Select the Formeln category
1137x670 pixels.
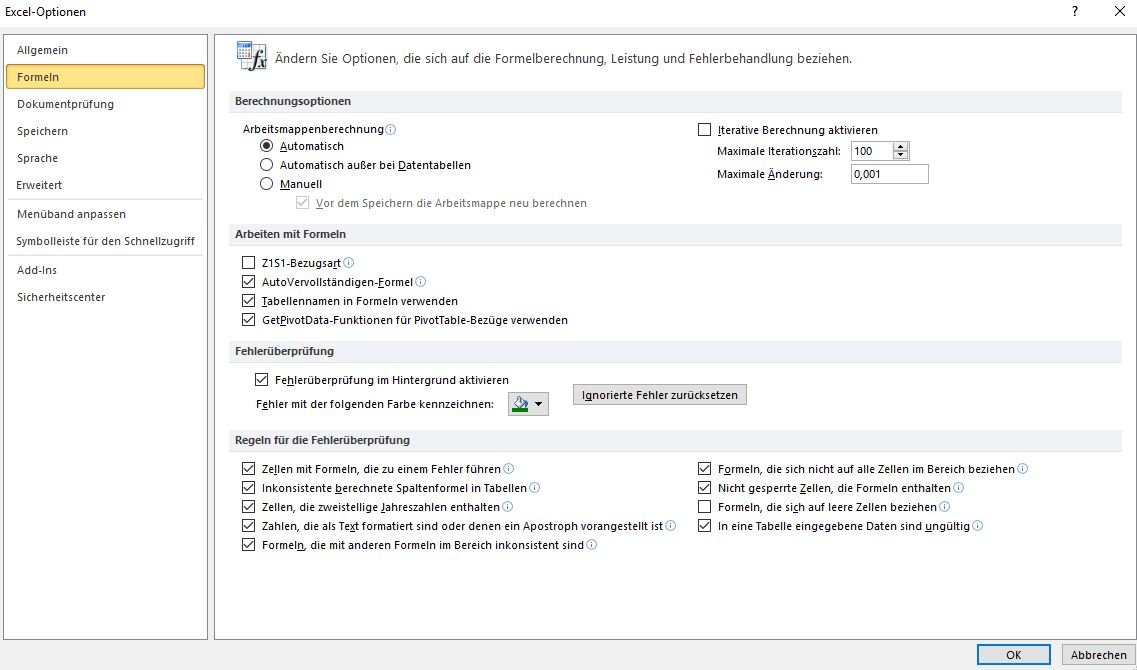(105, 77)
